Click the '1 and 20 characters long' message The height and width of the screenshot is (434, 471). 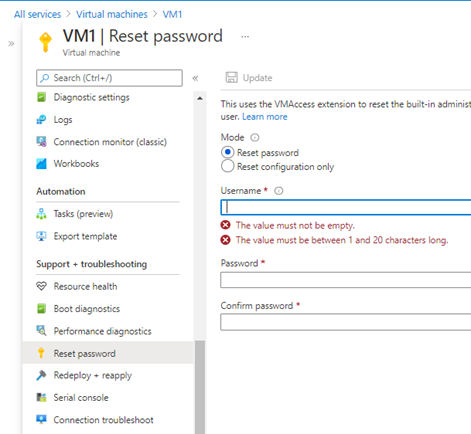(x=342, y=240)
